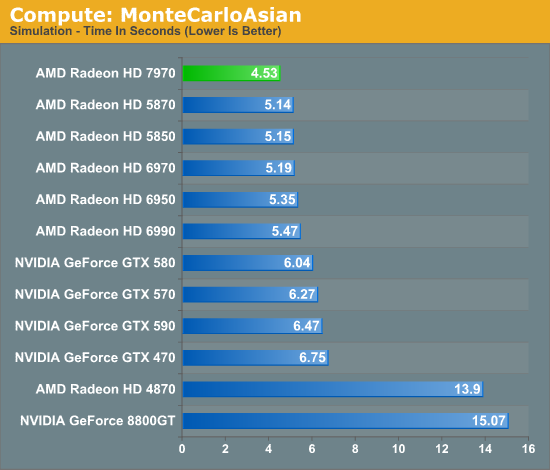Click the bar with value 13.9
The width and height of the screenshot is (550, 470).
(x=333, y=389)
